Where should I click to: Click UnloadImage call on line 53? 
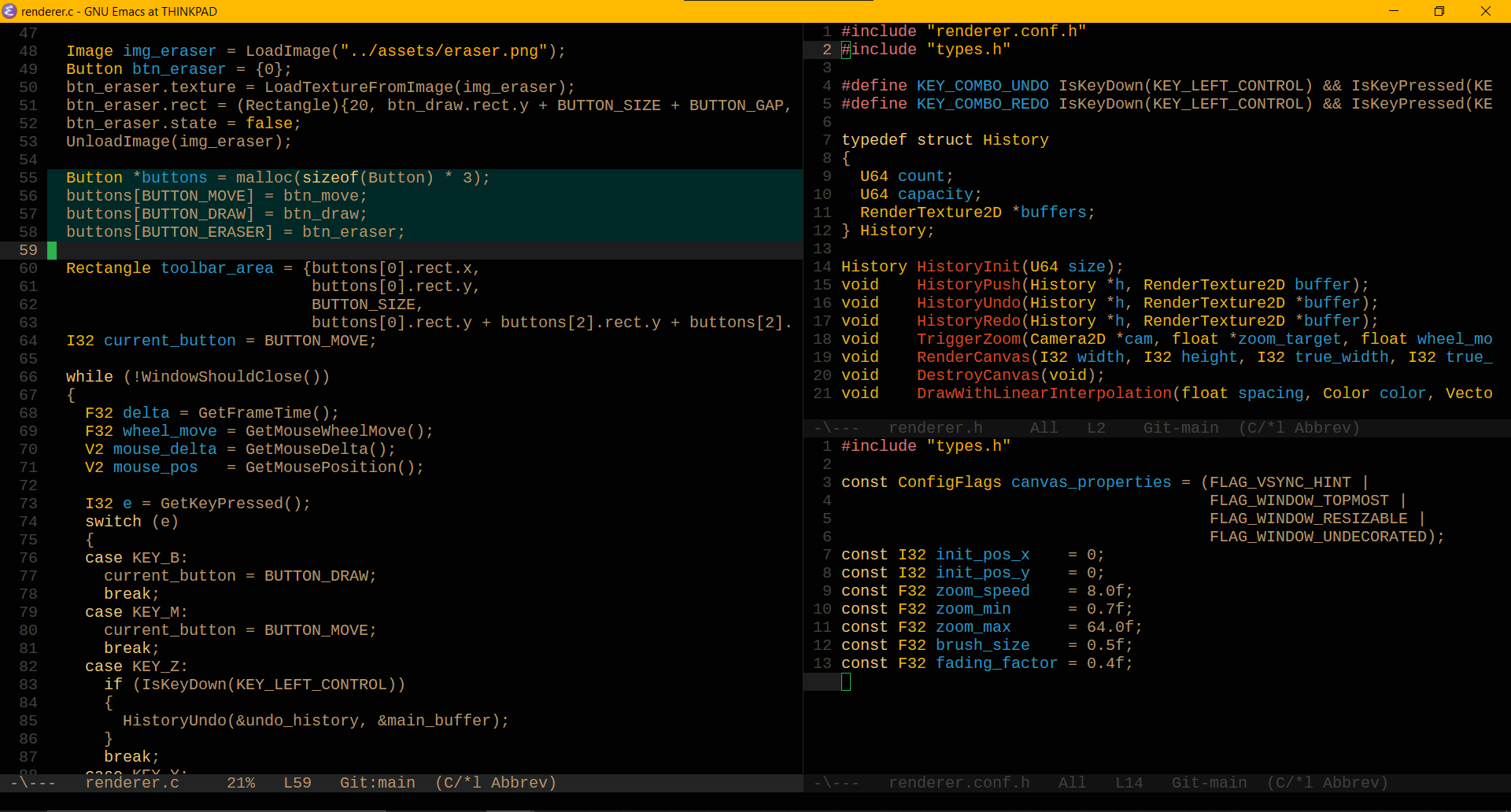[118, 142]
